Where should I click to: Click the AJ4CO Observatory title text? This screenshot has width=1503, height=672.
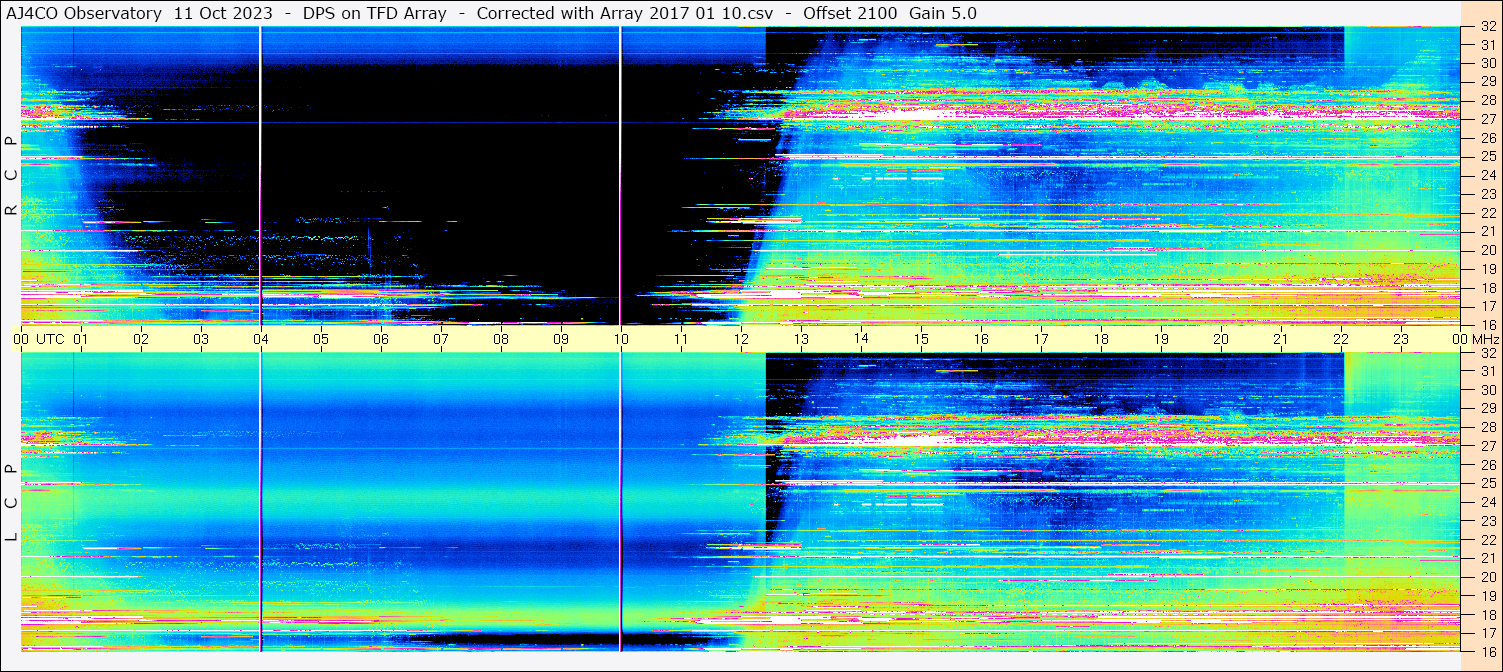click(x=85, y=13)
